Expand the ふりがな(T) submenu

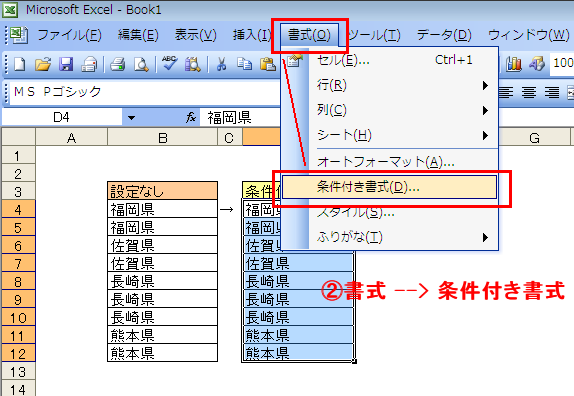point(390,238)
